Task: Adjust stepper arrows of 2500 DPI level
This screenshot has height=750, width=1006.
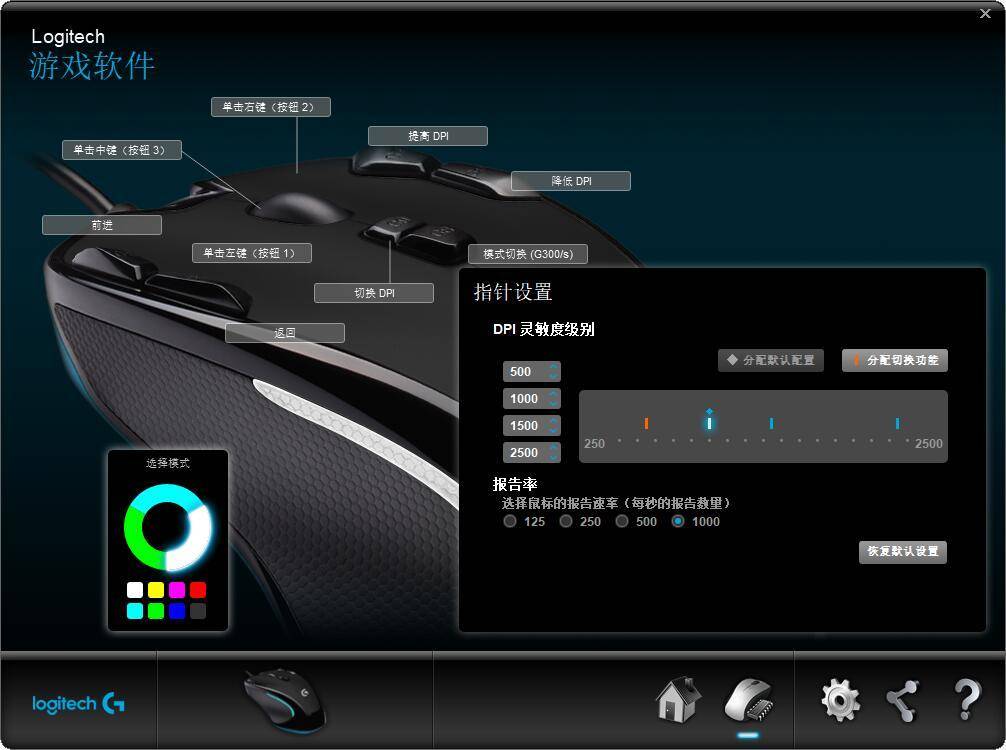Action: click(x=554, y=452)
